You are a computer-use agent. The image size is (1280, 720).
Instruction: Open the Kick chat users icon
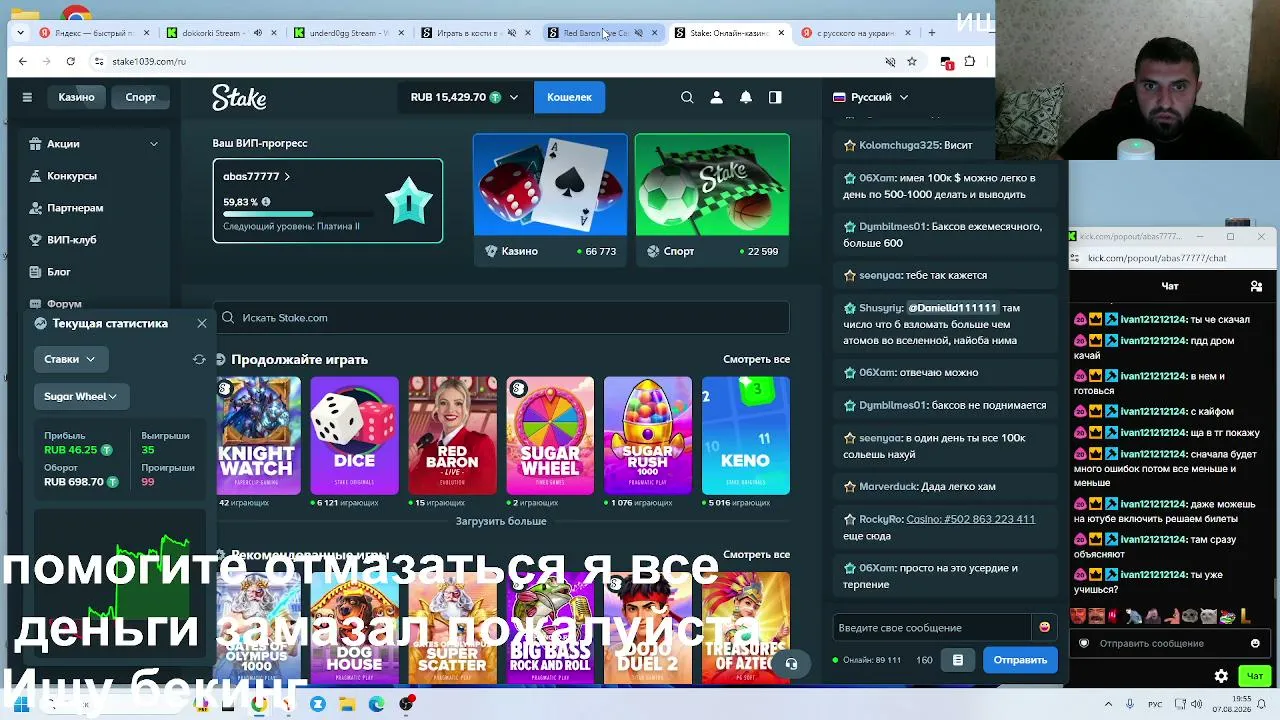tap(1256, 286)
